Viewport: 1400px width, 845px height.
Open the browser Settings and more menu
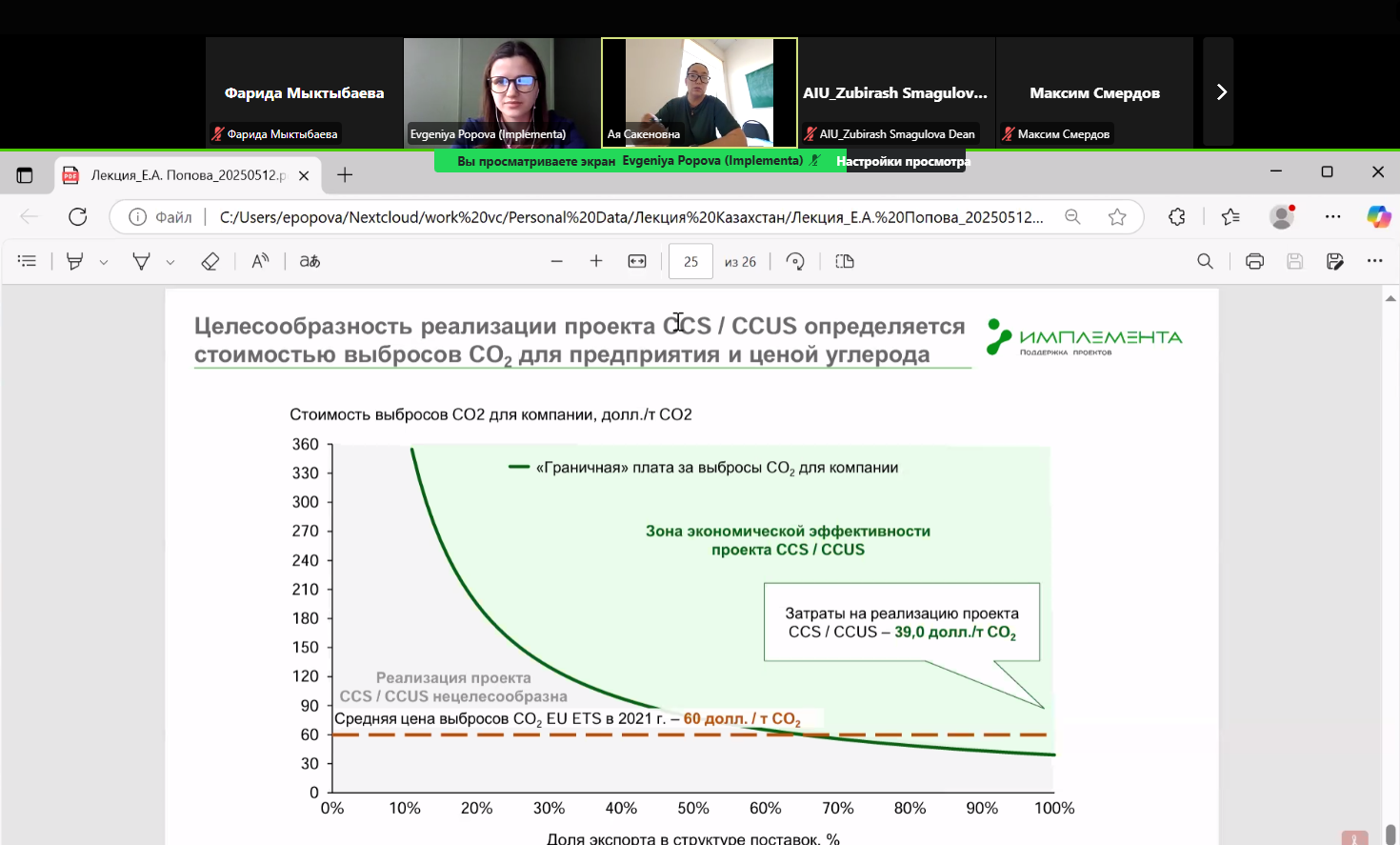[x=1332, y=217]
